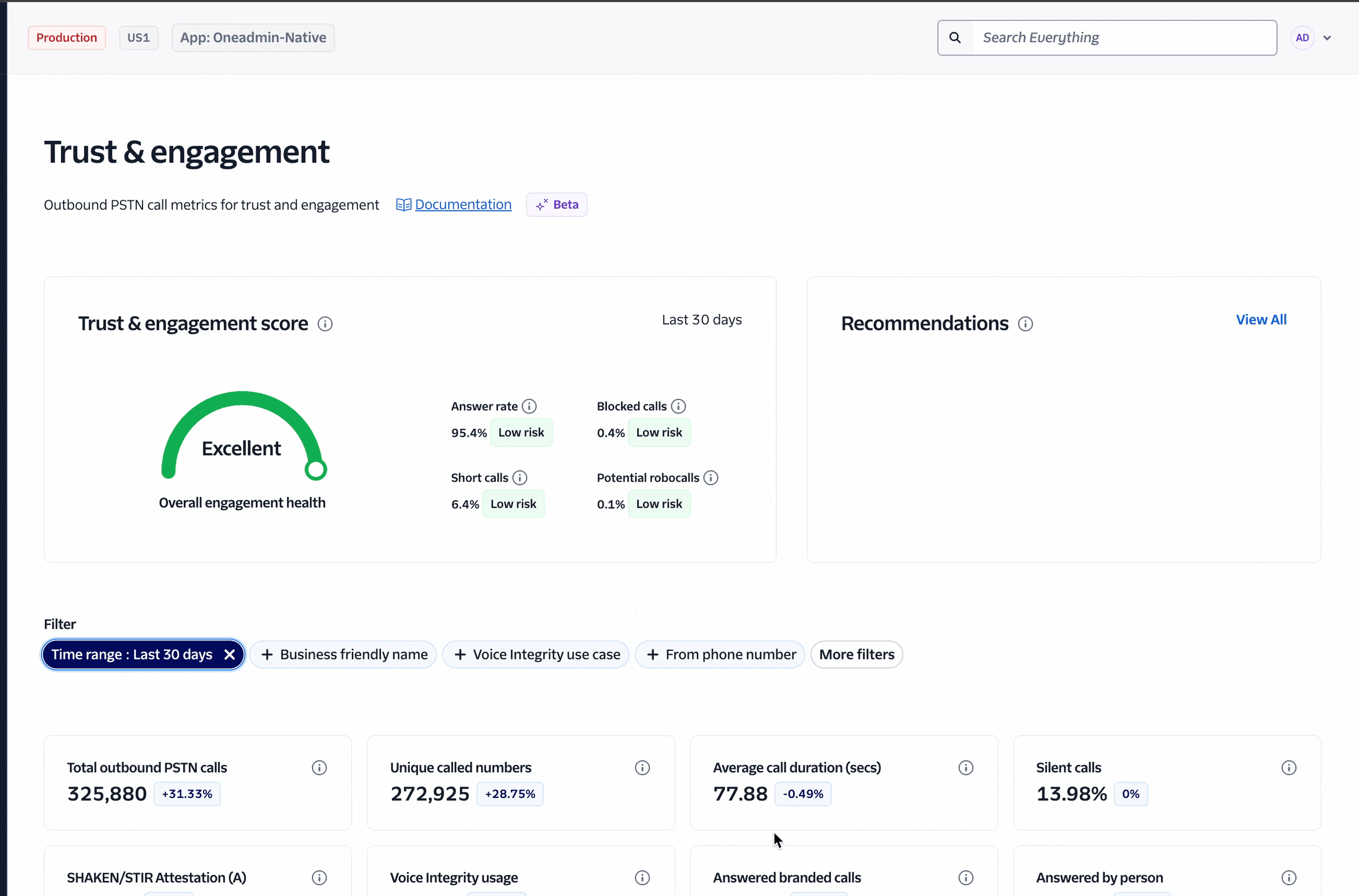This screenshot has height=896, width=1359.
Task: Click Potential robocalls Low risk badge
Action: click(659, 504)
